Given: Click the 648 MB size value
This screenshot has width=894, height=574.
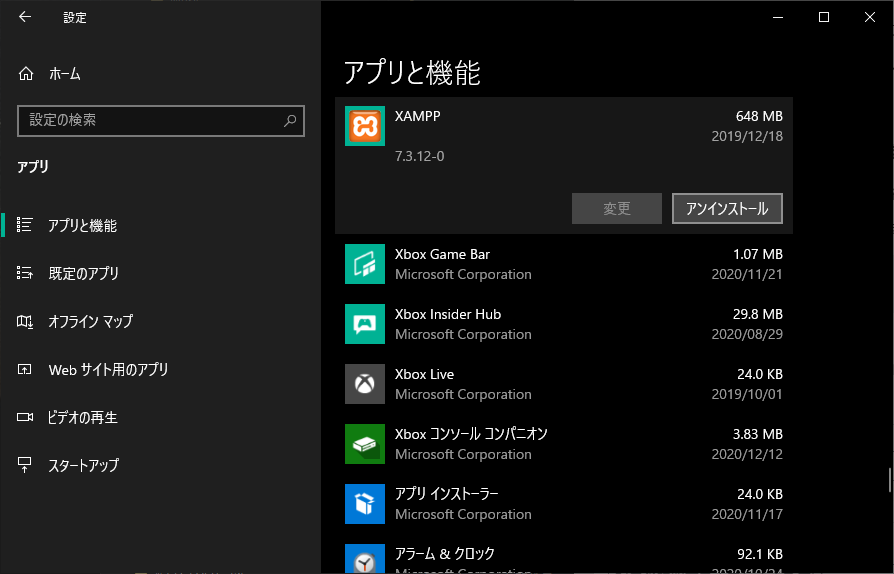Looking at the screenshot, I should click(x=759, y=116).
